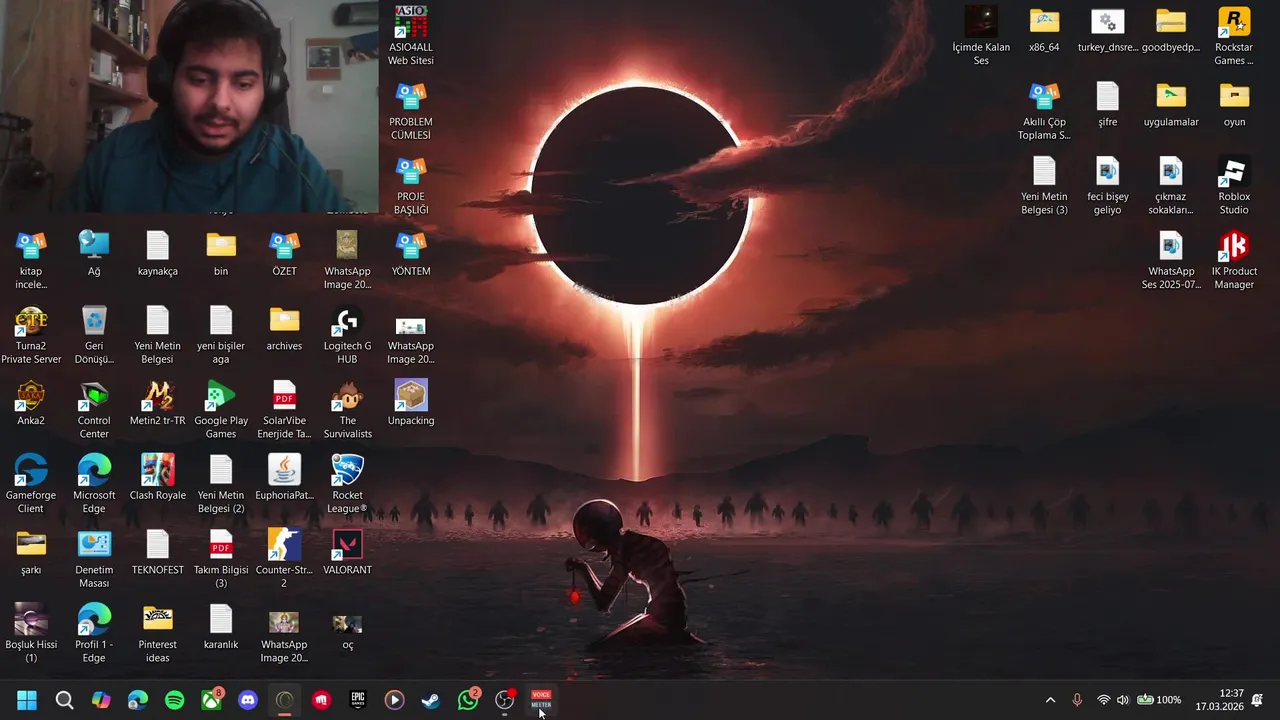This screenshot has width=1280, height=720.
Task: Open the şifre text file
Action: click(x=1108, y=103)
